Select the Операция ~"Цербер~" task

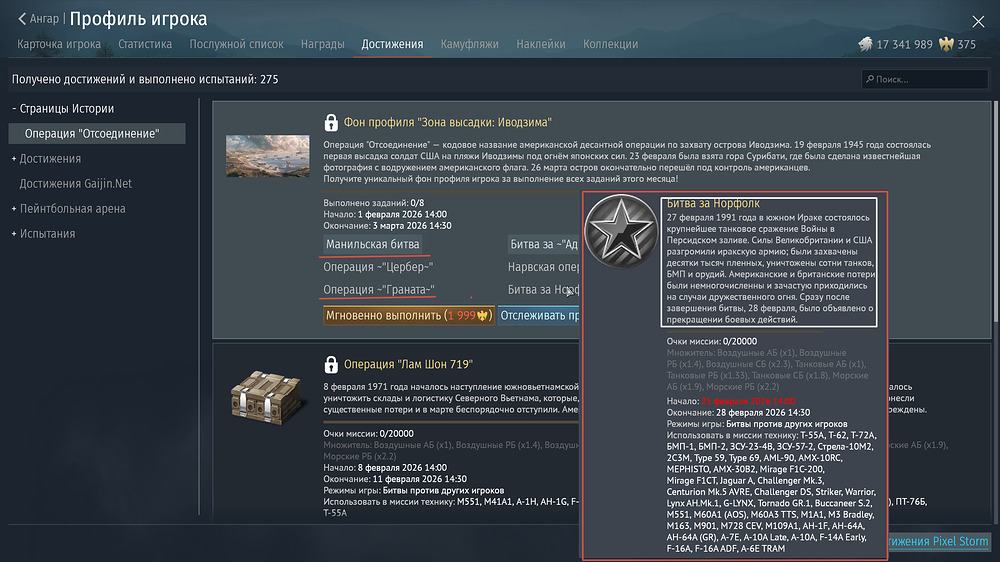(x=378, y=267)
